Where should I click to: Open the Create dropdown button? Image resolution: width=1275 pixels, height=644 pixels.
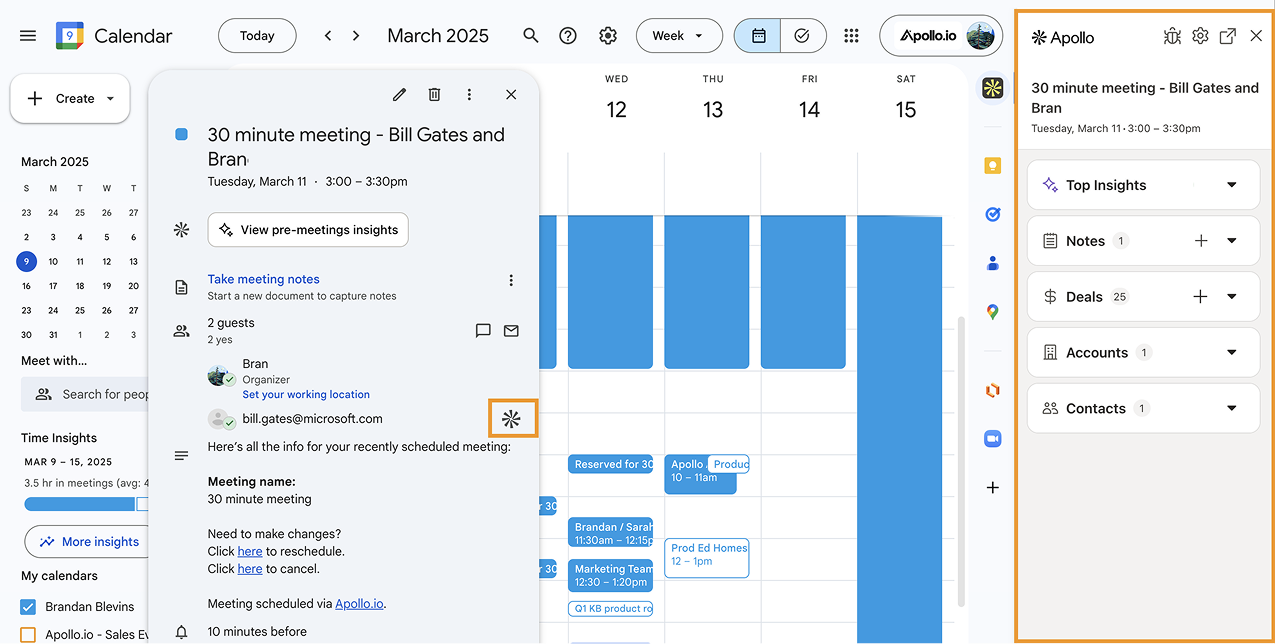pos(70,98)
